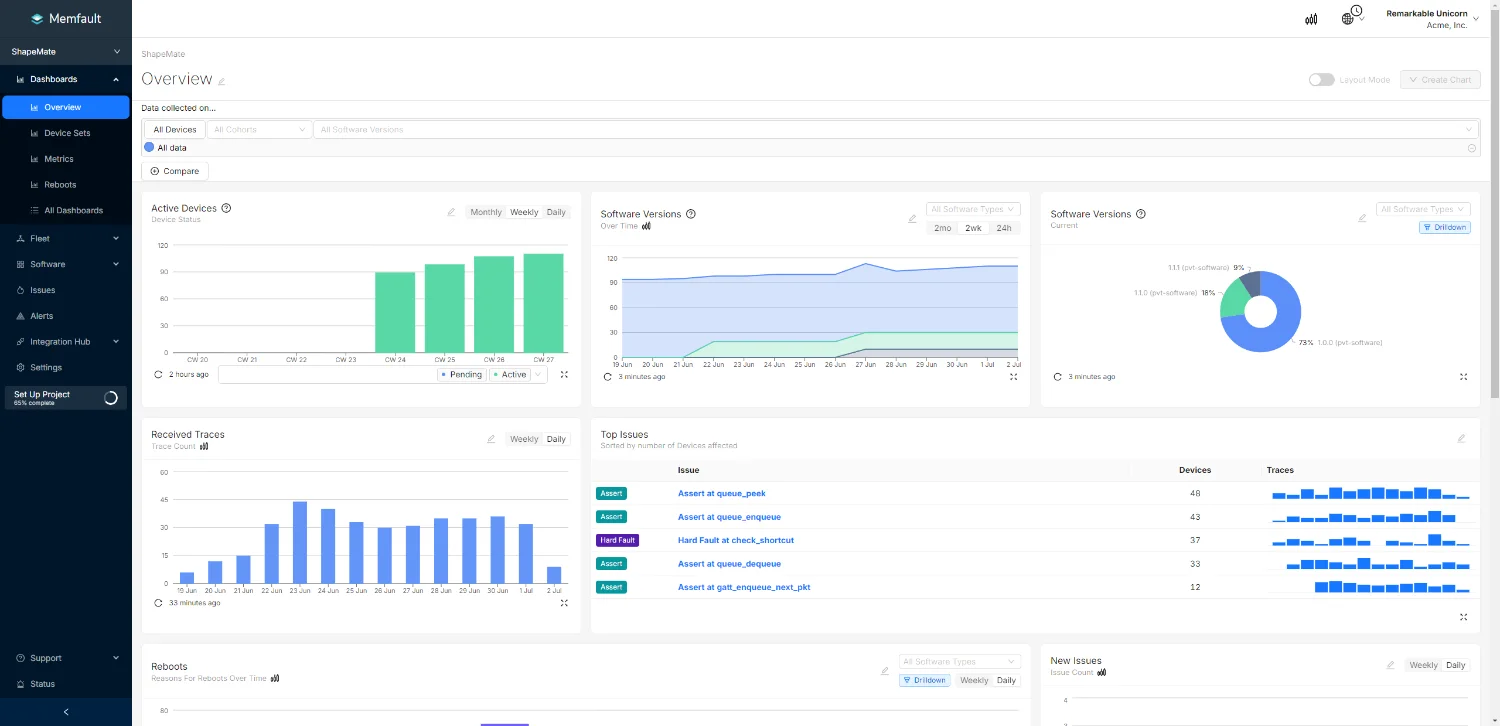1500x726 pixels.
Task: Open the Assert at queue_peek issue
Action: [x=721, y=493]
